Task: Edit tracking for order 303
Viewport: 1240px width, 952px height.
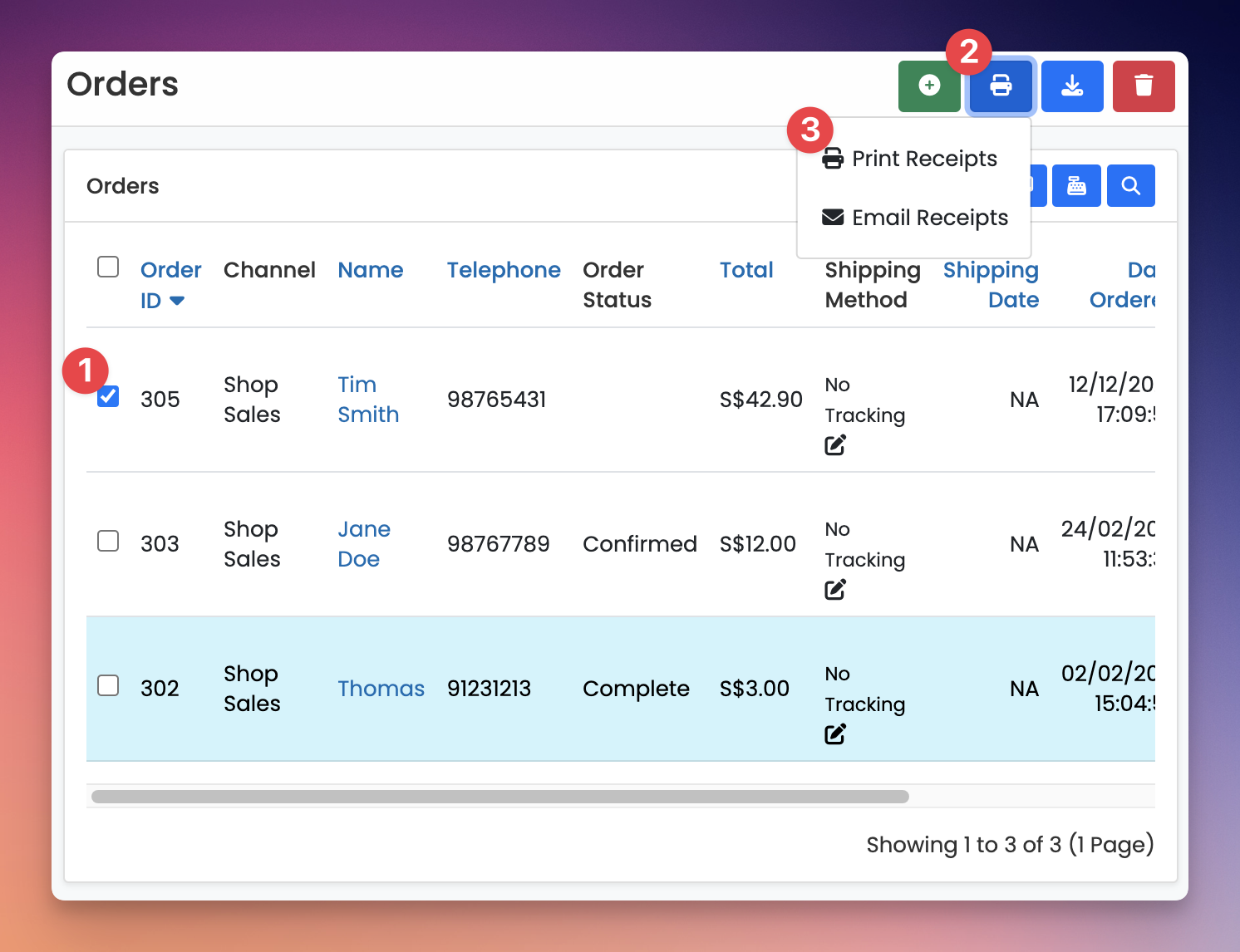Action: pos(835,590)
